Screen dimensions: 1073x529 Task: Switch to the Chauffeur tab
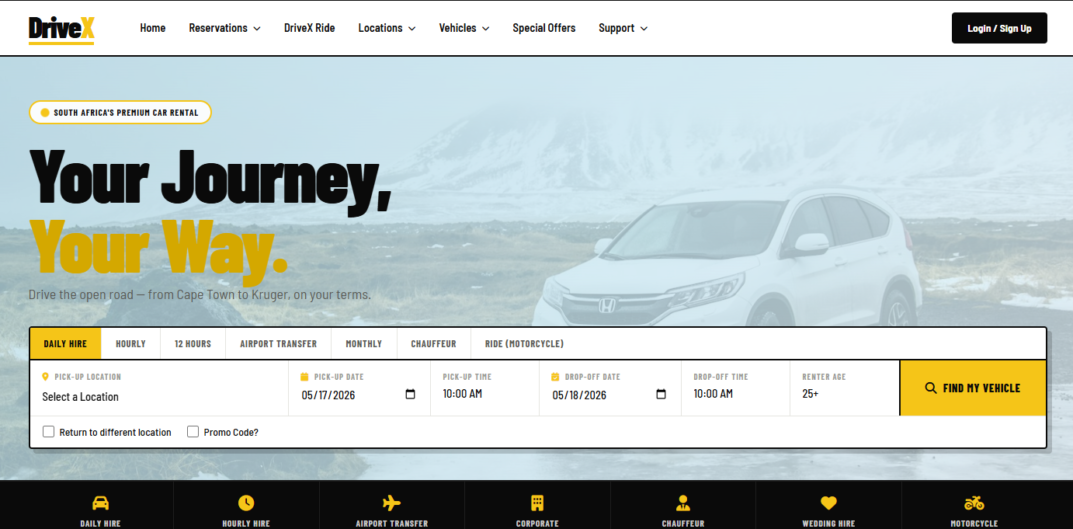tap(434, 344)
